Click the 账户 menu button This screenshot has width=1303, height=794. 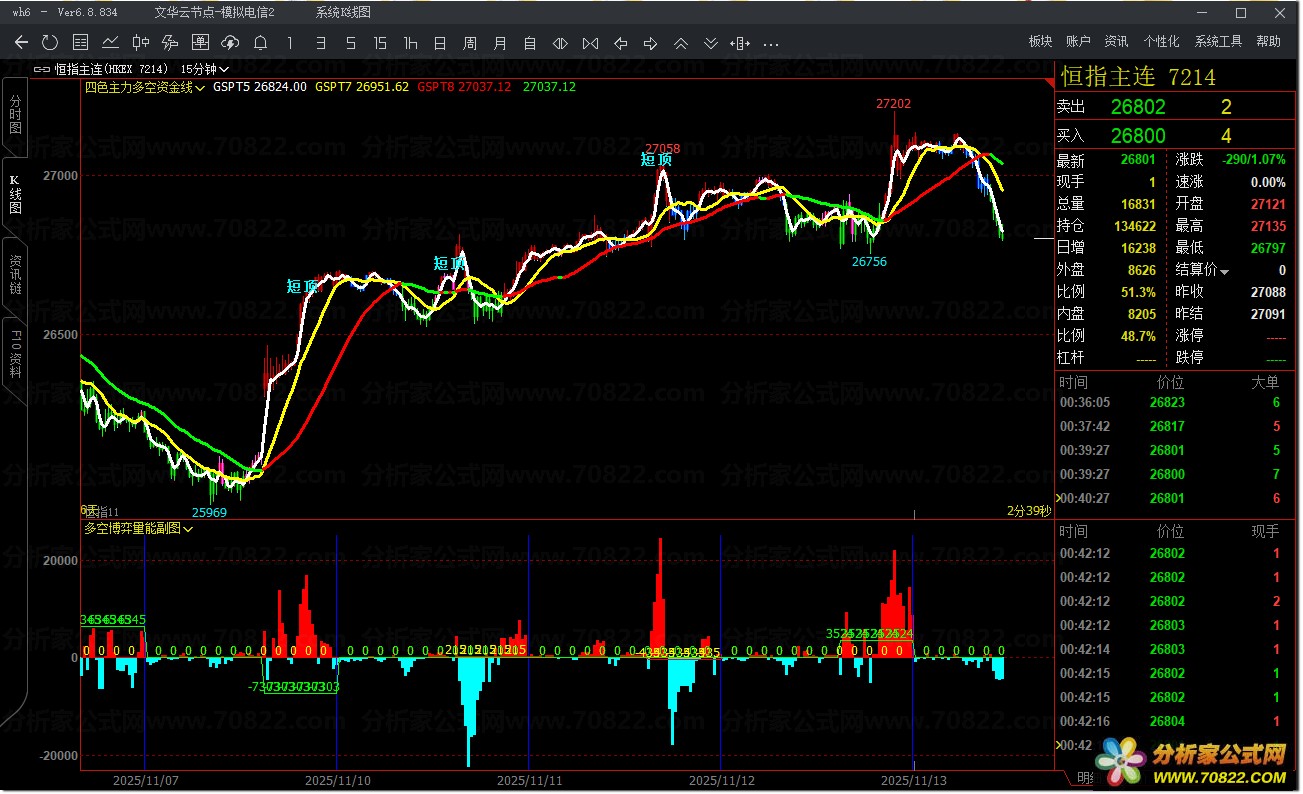pyautogui.click(x=1078, y=42)
